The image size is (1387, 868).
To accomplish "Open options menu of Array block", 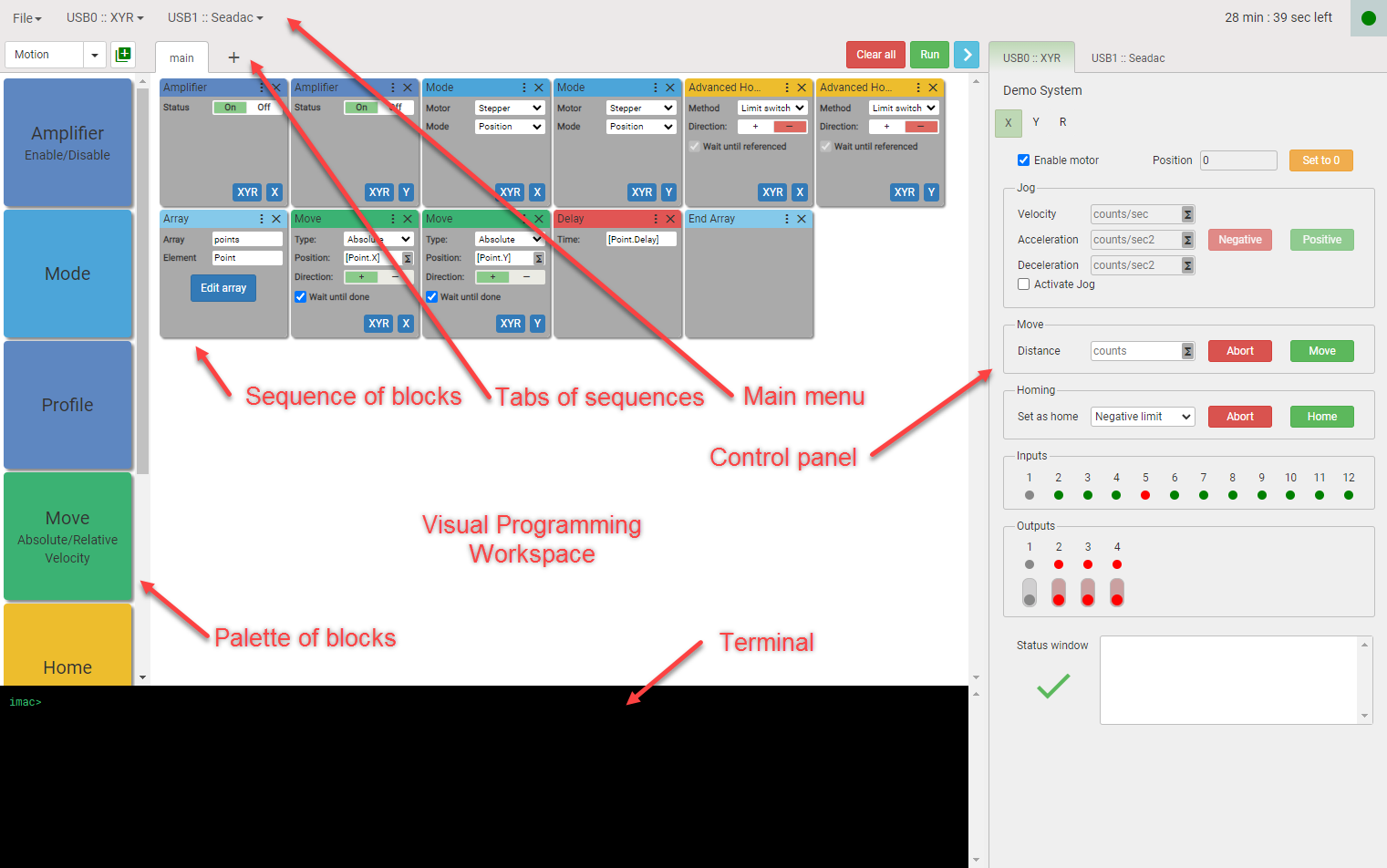I will [262, 219].
